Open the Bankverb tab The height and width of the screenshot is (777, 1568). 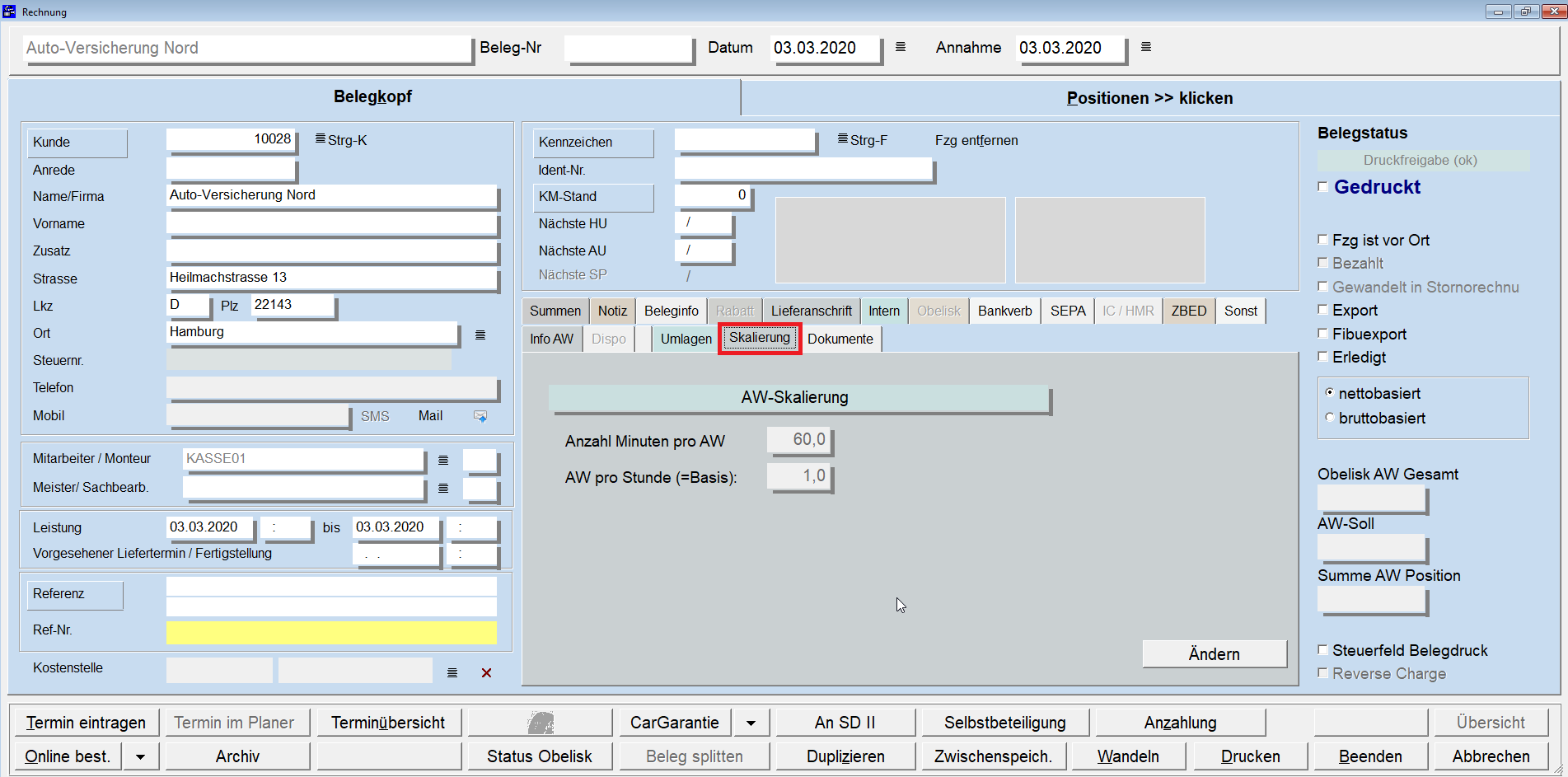tap(1005, 311)
